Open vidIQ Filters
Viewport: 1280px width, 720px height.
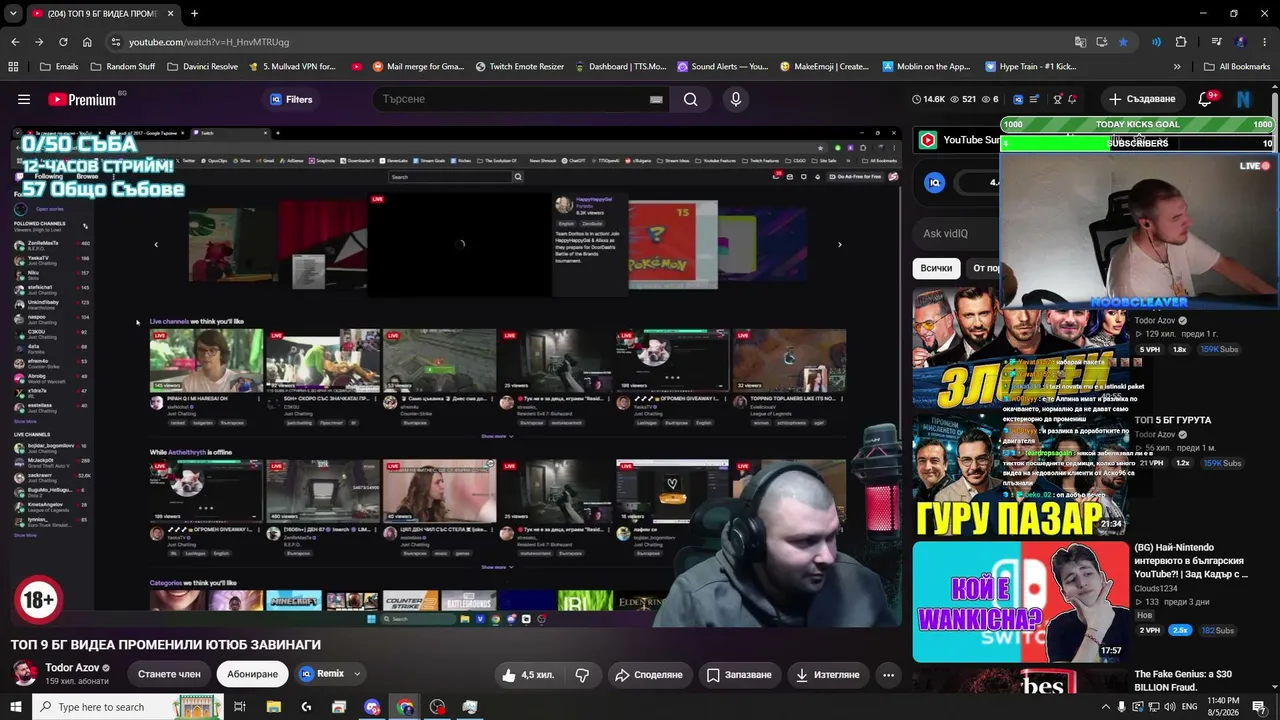click(x=291, y=99)
